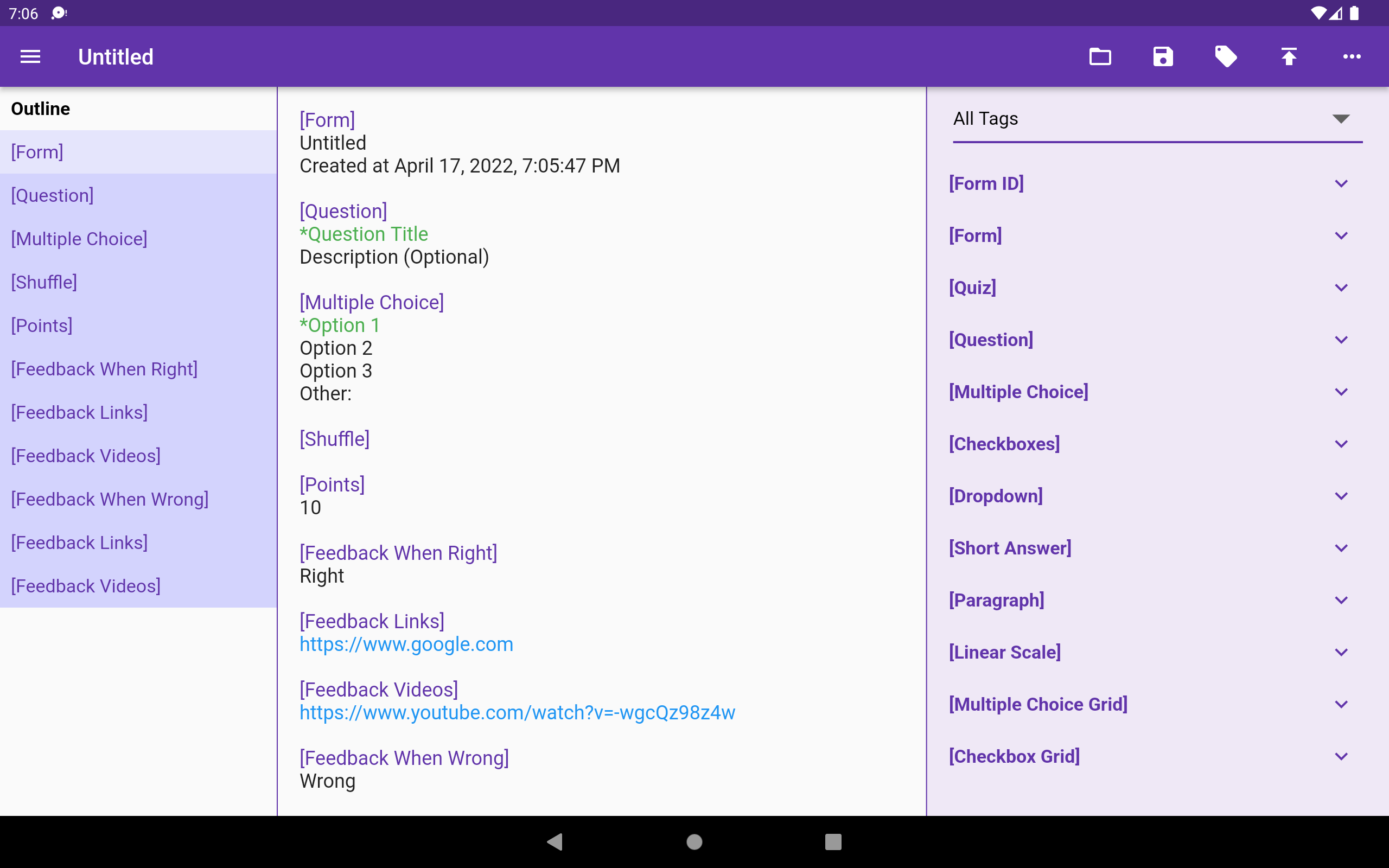1389x868 pixels.
Task: Open the more options overflow menu
Action: point(1352,57)
